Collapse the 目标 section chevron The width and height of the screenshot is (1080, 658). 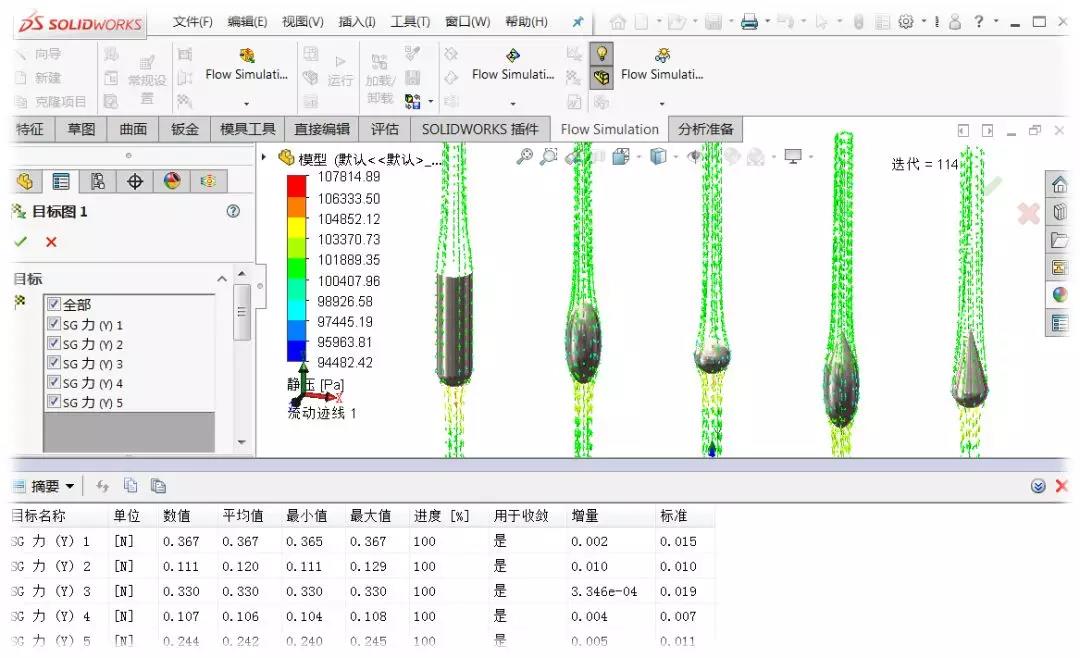[x=222, y=279]
